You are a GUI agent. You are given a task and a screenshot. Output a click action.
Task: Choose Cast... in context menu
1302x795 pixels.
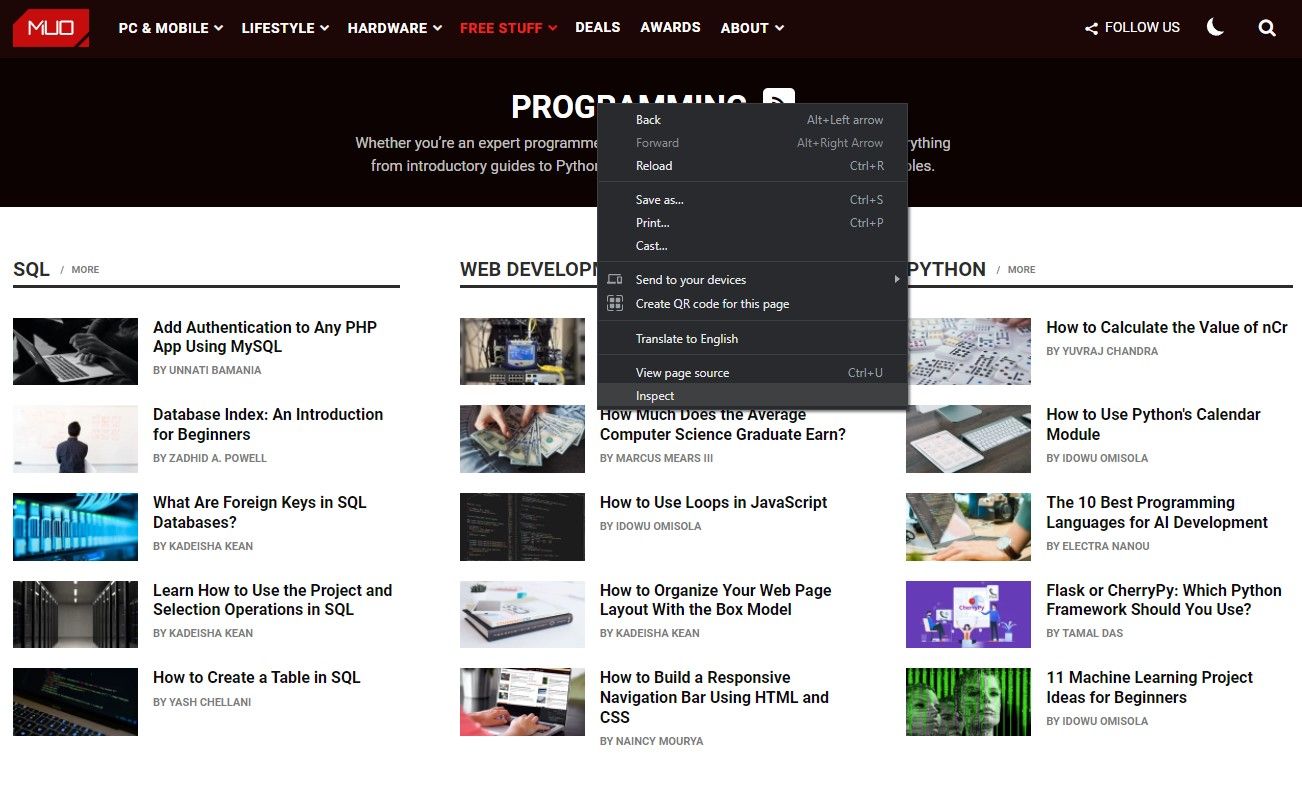pos(752,246)
